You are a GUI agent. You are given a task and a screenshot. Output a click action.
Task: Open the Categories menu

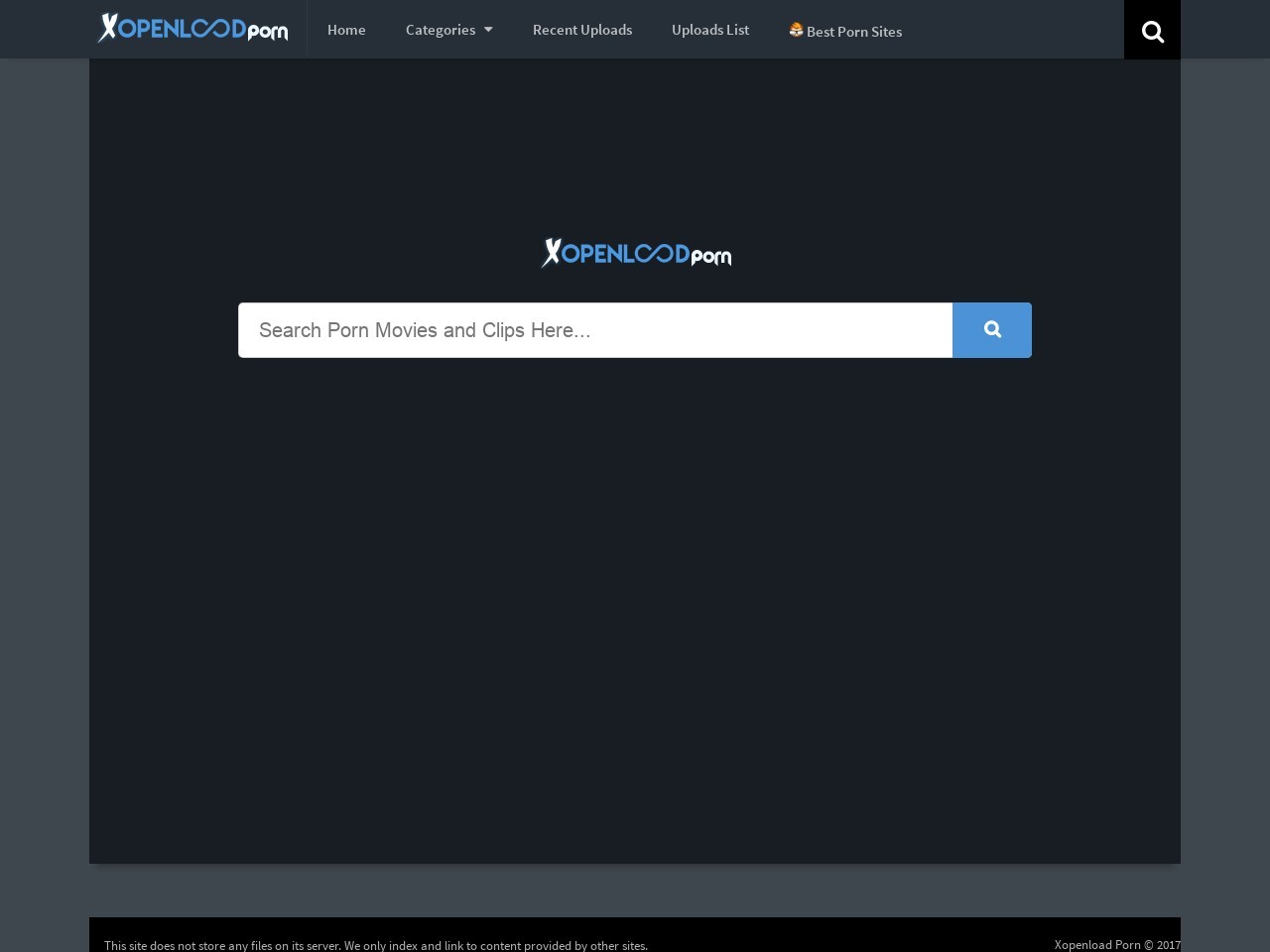click(441, 30)
